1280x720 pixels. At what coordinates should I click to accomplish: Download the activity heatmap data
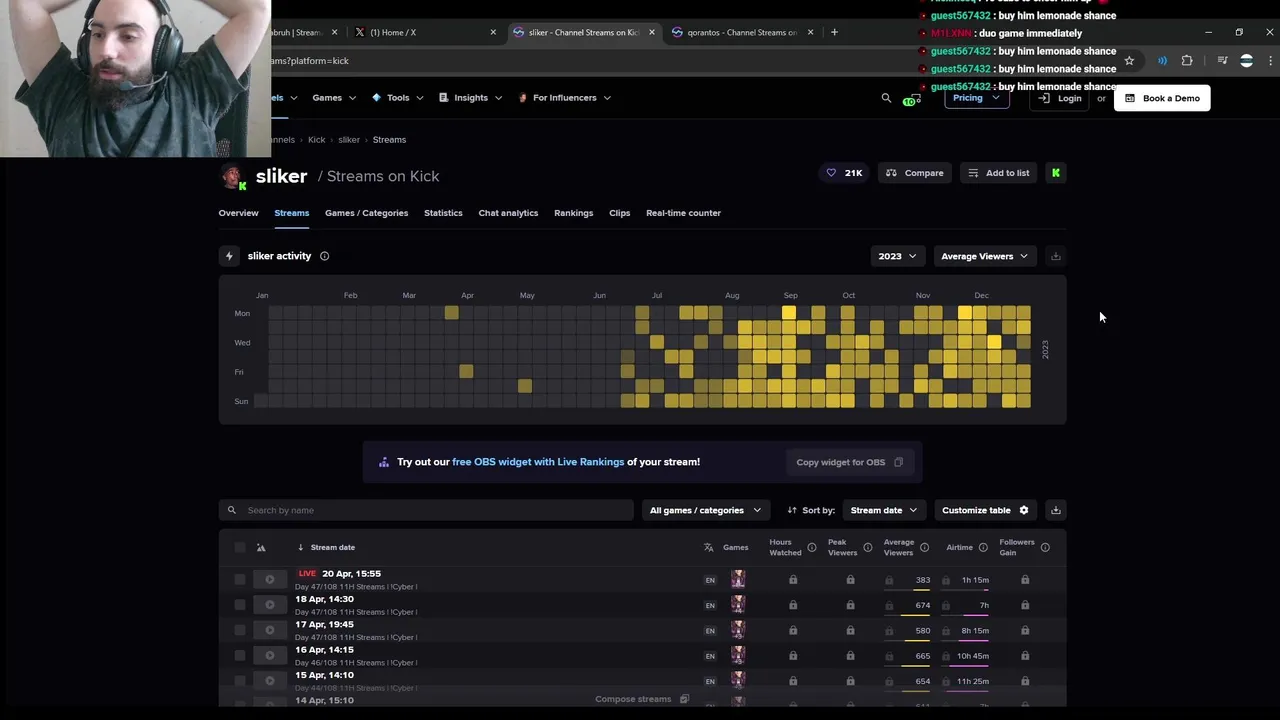point(1055,256)
